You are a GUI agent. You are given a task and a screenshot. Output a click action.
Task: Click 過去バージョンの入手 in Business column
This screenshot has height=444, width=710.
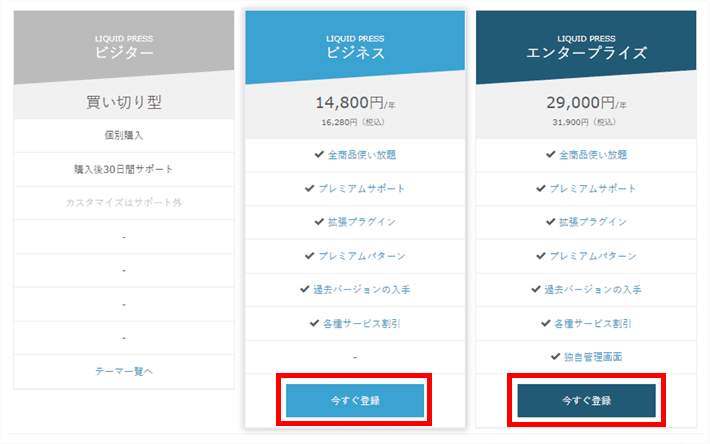pyautogui.click(x=361, y=289)
